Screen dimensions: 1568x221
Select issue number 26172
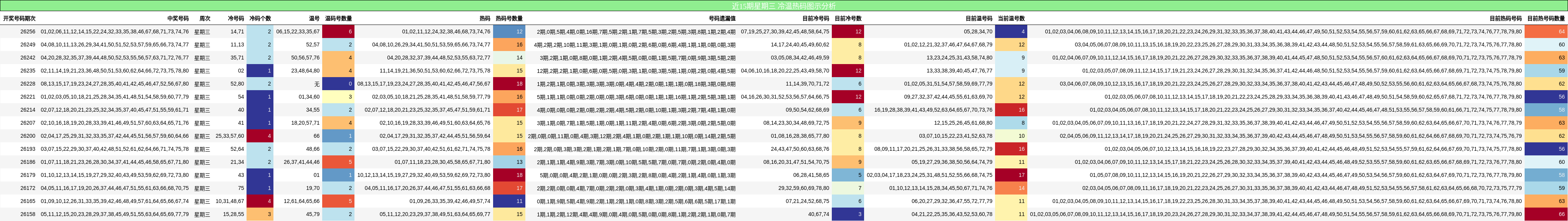point(27,188)
